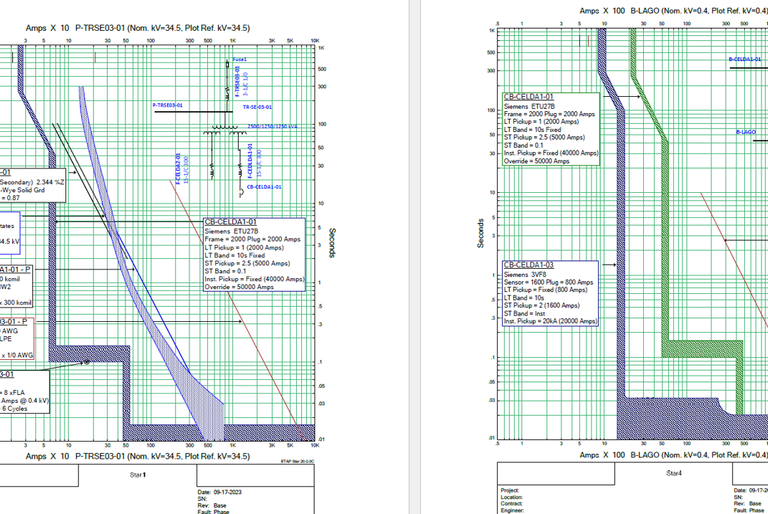Click the Star1 title block cell
The width and height of the screenshot is (768, 514).
(x=138, y=475)
